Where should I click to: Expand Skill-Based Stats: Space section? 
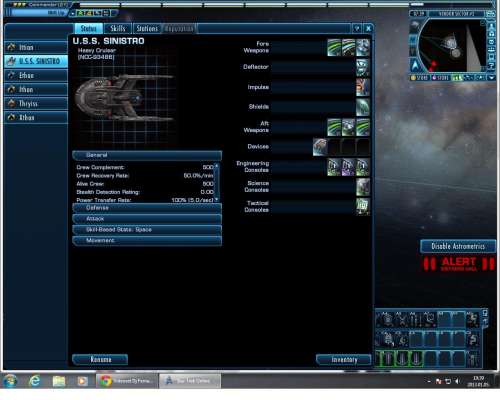[x=147, y=230]
